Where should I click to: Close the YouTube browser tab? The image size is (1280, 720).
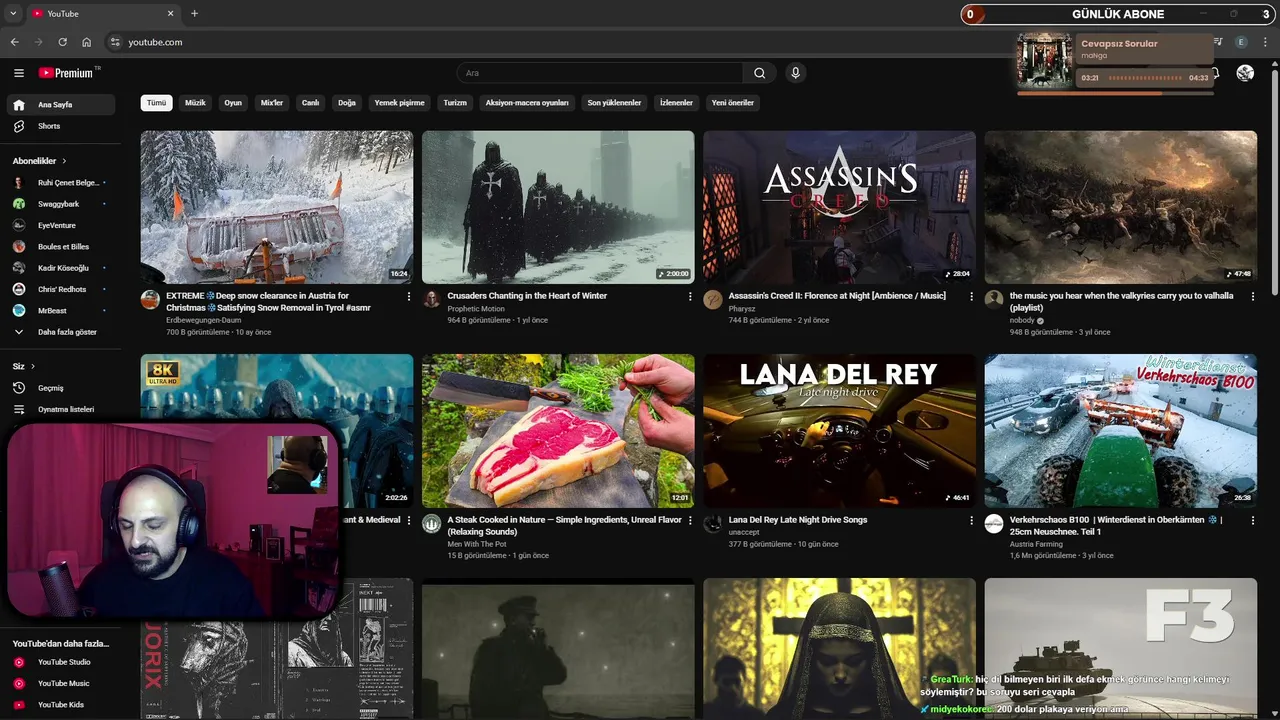[170, 14]
